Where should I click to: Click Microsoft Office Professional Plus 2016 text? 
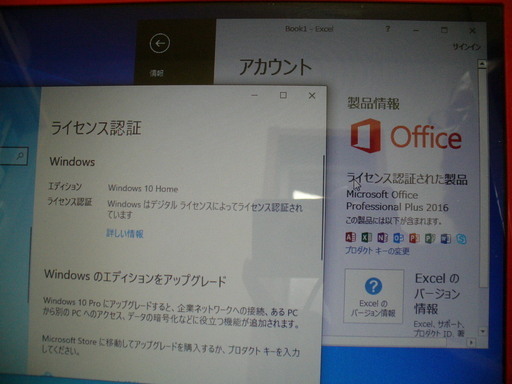click(397, 201)
